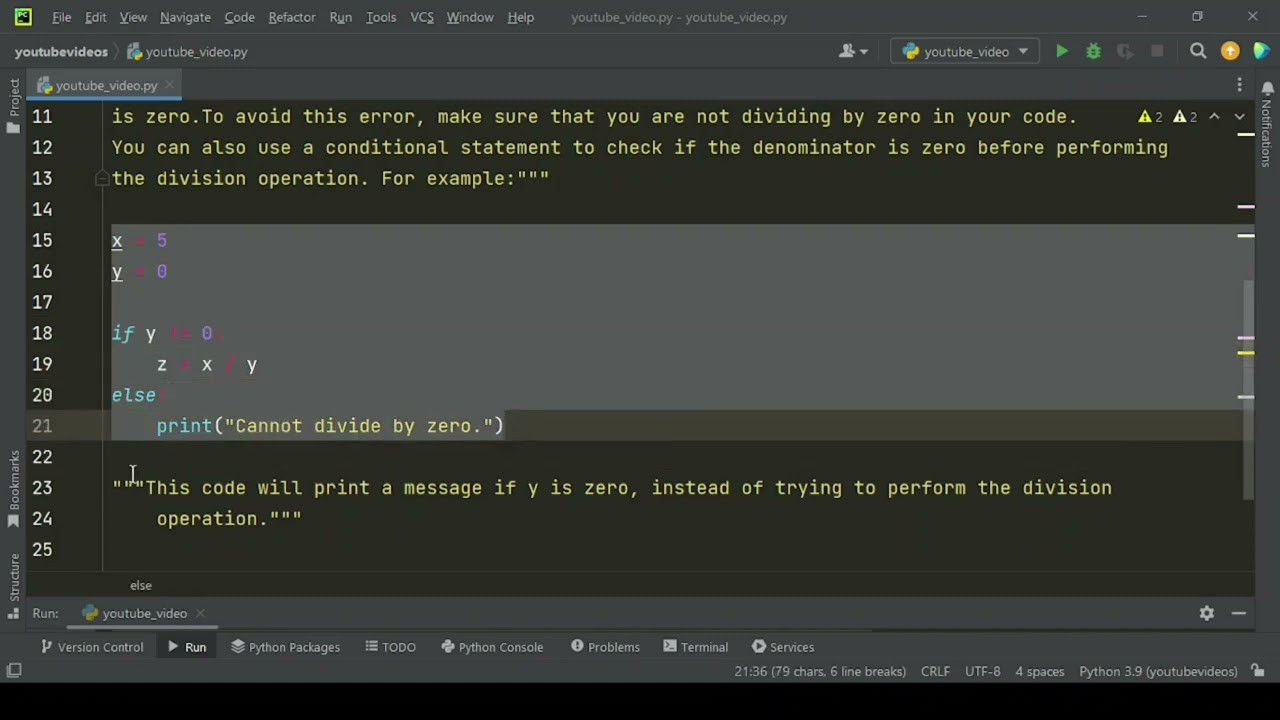This screenshot has height=720, width=1280.
Task: Open the Navigate menu
Action: coord(185,17)
